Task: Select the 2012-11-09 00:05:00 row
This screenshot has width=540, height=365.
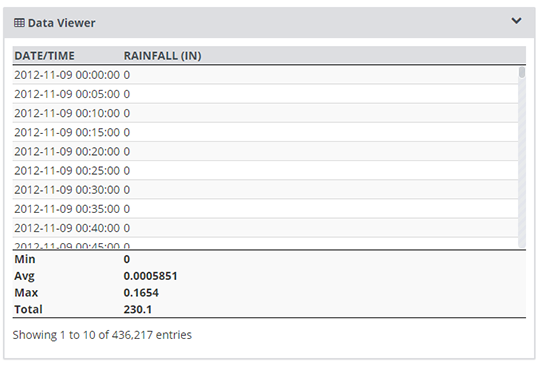Action: [x=266, y=94]
